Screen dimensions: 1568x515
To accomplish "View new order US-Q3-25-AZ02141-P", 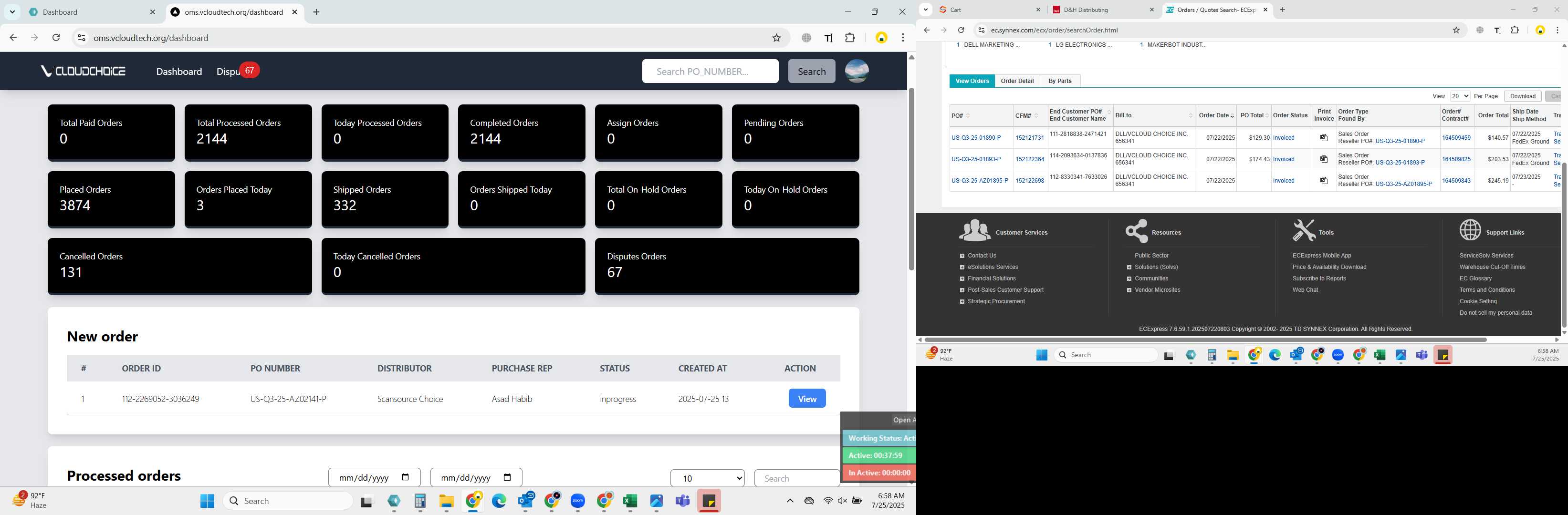I will pos(806,399).
